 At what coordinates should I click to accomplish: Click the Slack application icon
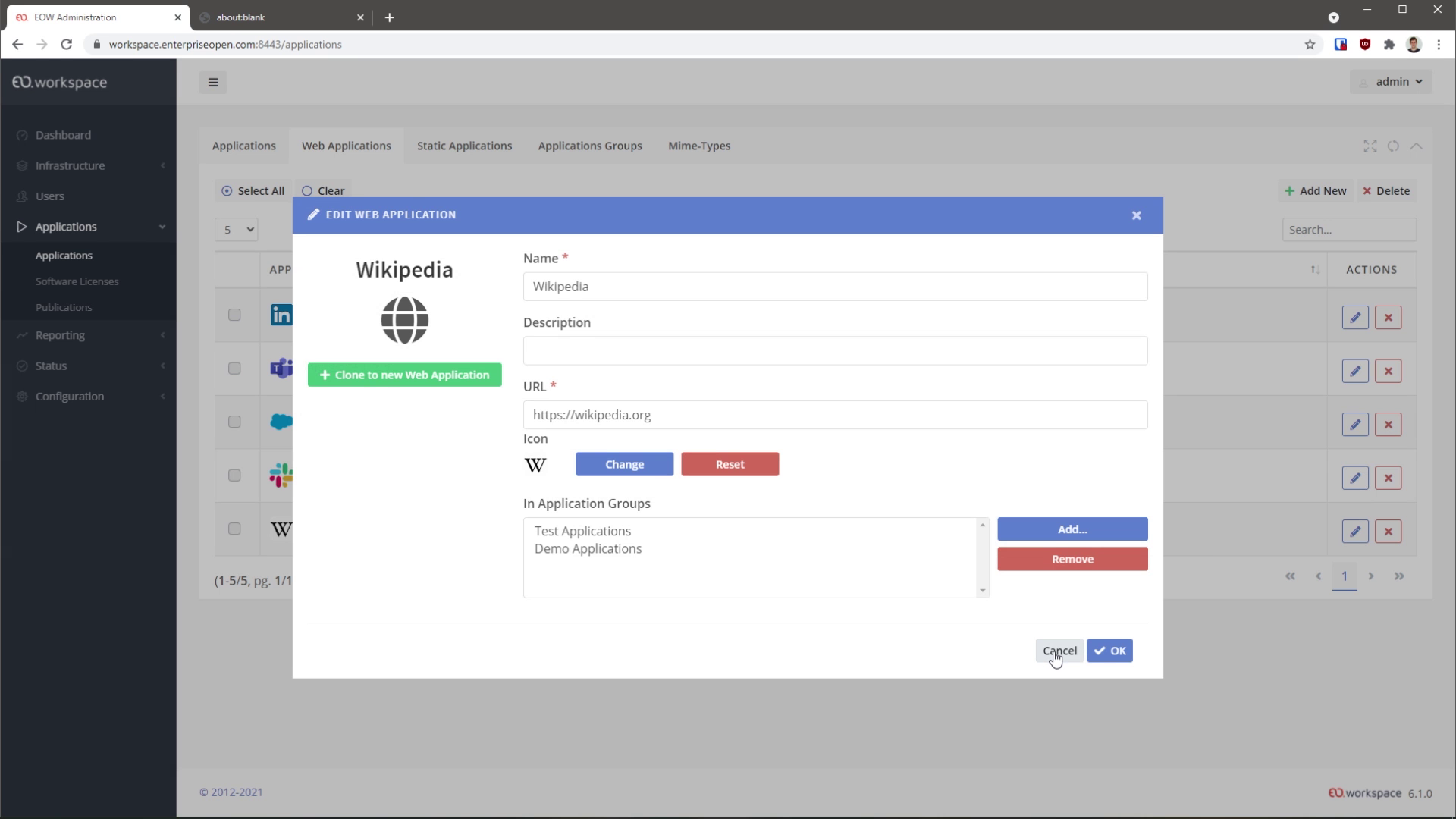(x=281, y=475)
